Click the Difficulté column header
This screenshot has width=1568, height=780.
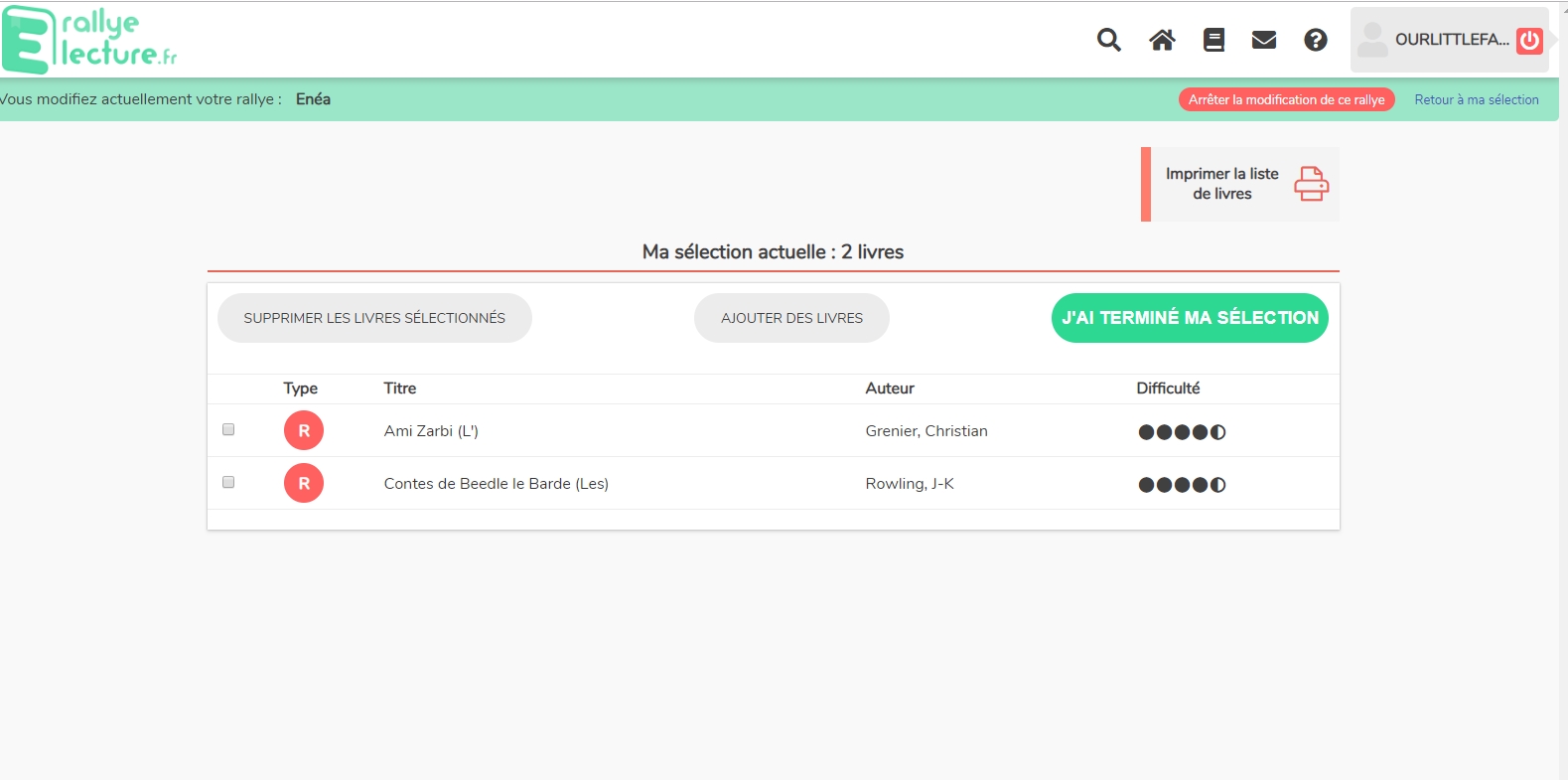1168,389
